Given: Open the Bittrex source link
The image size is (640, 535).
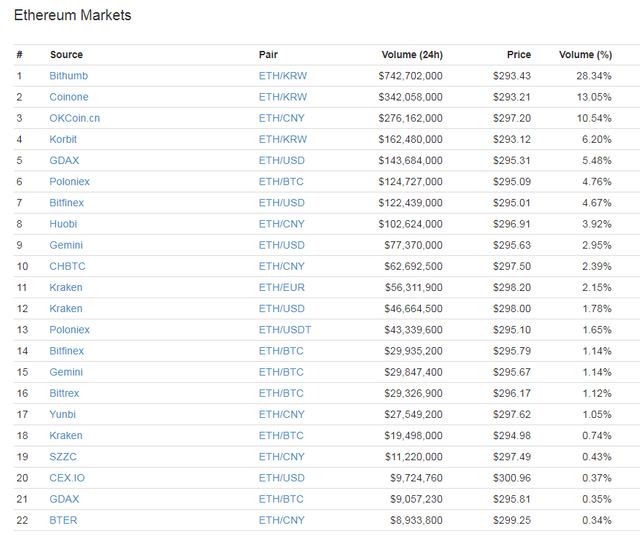Looking at the screenshot, I should point(64,393).
